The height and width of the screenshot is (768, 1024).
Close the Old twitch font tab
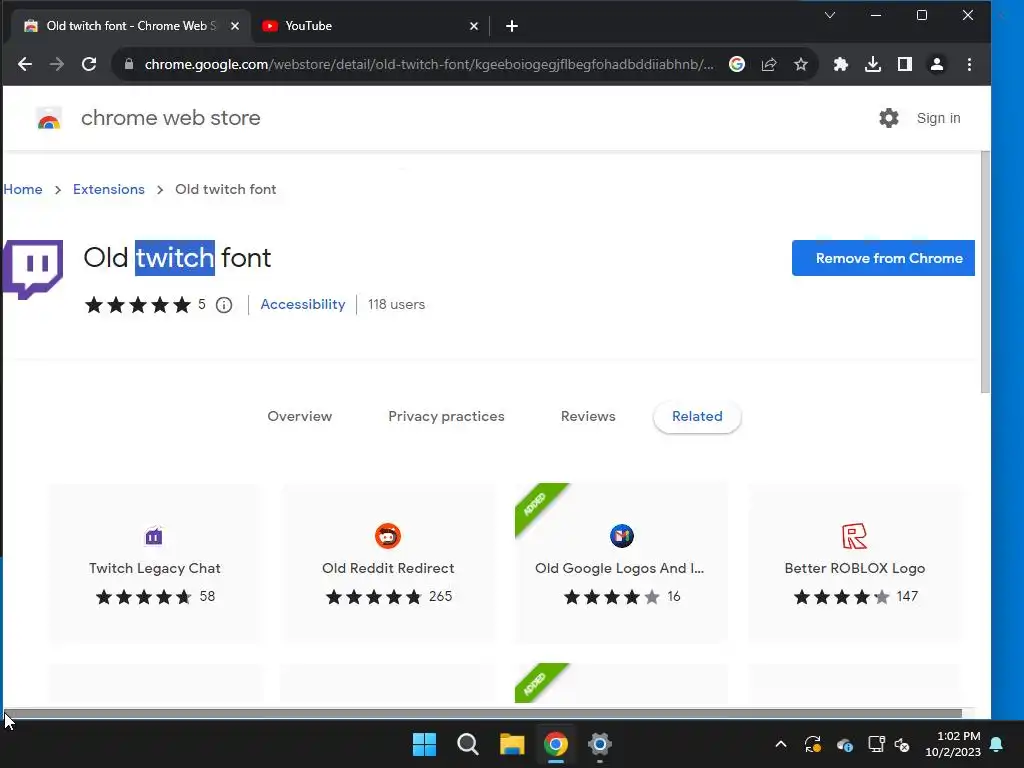pos(235,26)
